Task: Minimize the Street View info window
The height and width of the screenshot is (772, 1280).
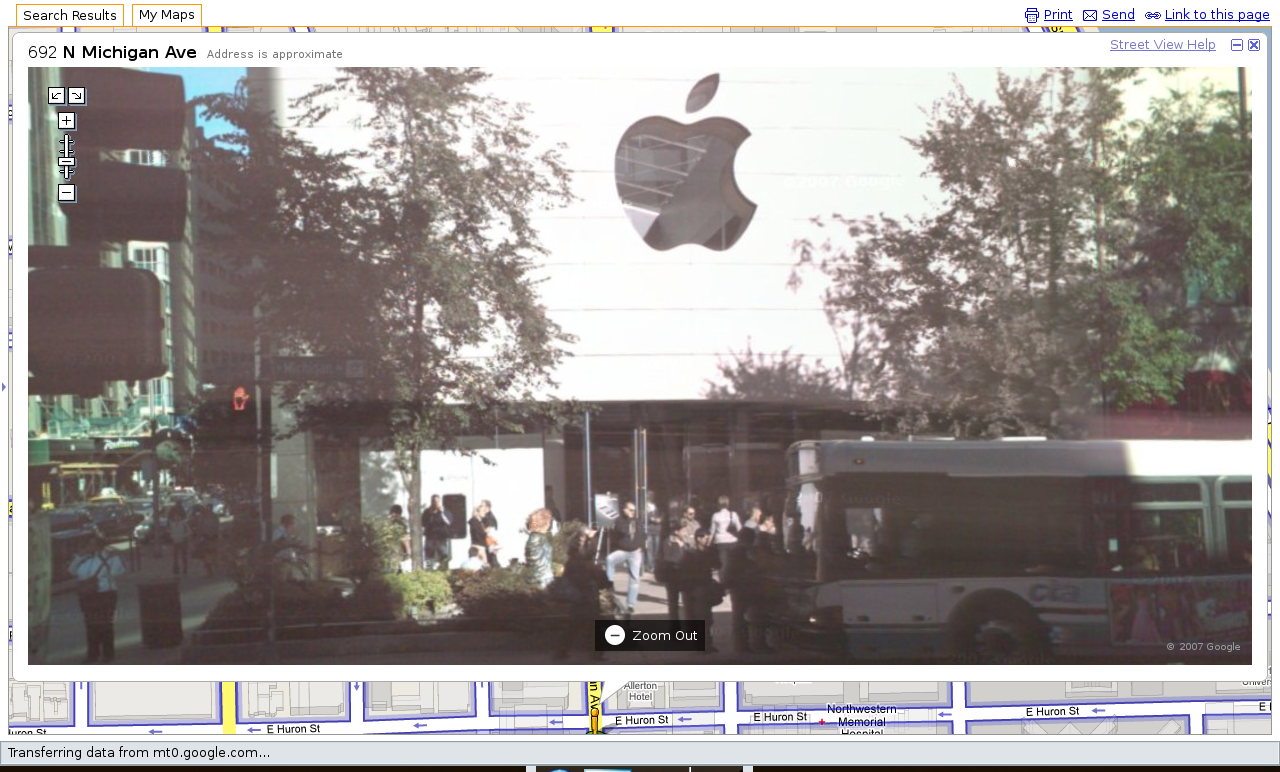Action: coord(1237,45)
